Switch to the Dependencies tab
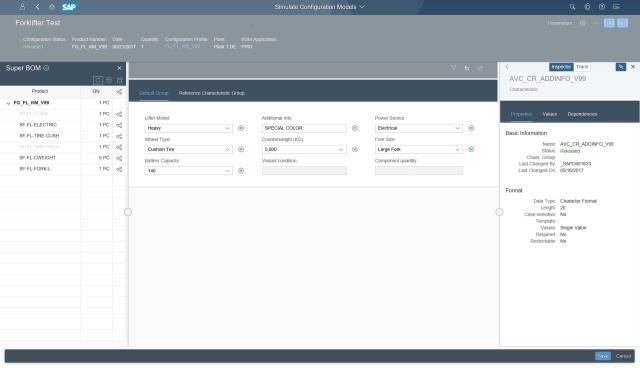This screenshot has height=368, width=640. 582,114
